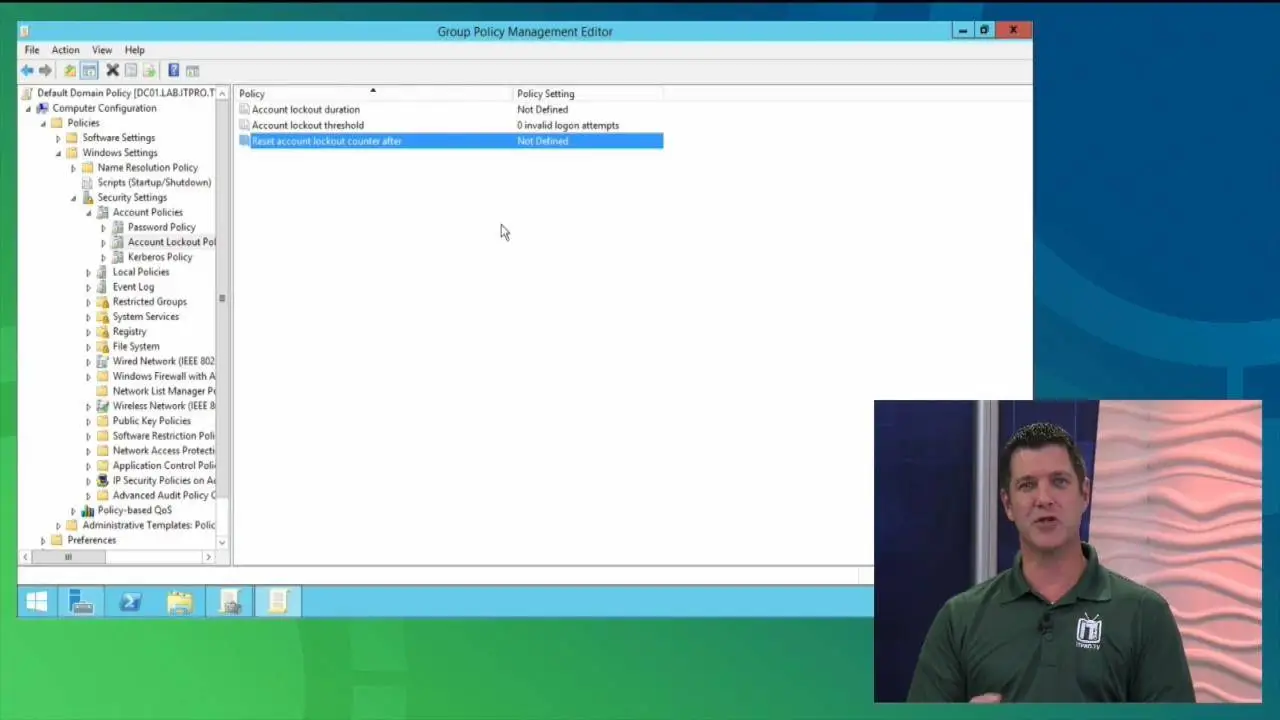
Task: Sort by the Policy column header
Action: point(373,94)
